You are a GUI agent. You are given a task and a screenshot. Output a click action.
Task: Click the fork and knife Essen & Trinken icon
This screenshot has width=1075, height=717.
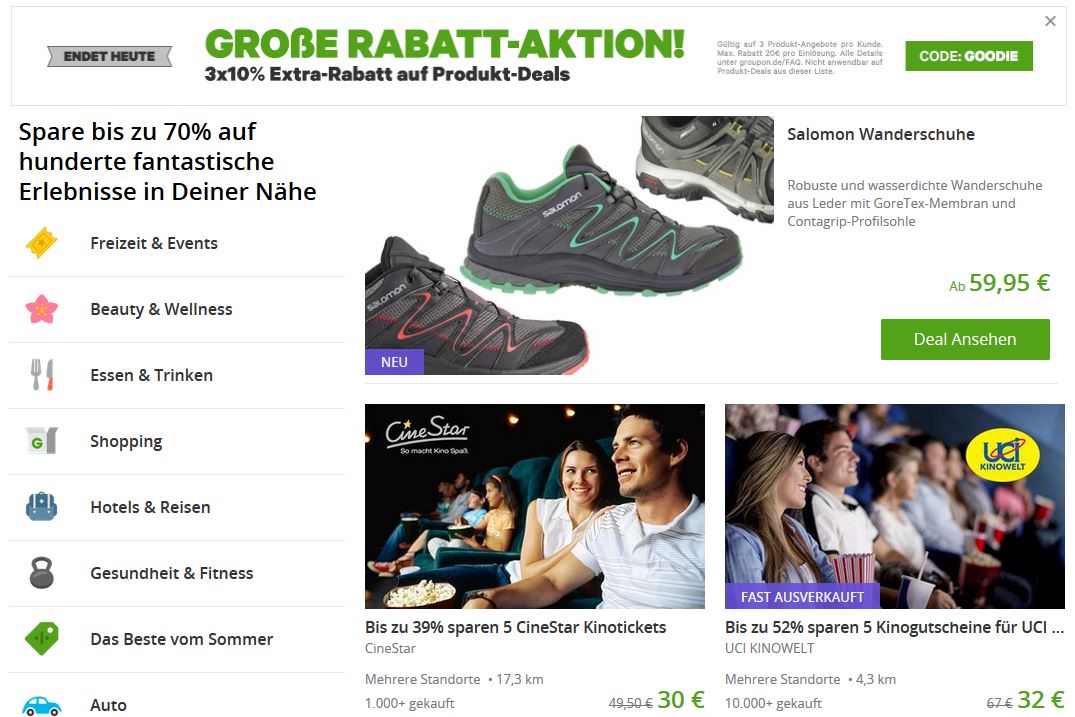[x=41, y=375]
